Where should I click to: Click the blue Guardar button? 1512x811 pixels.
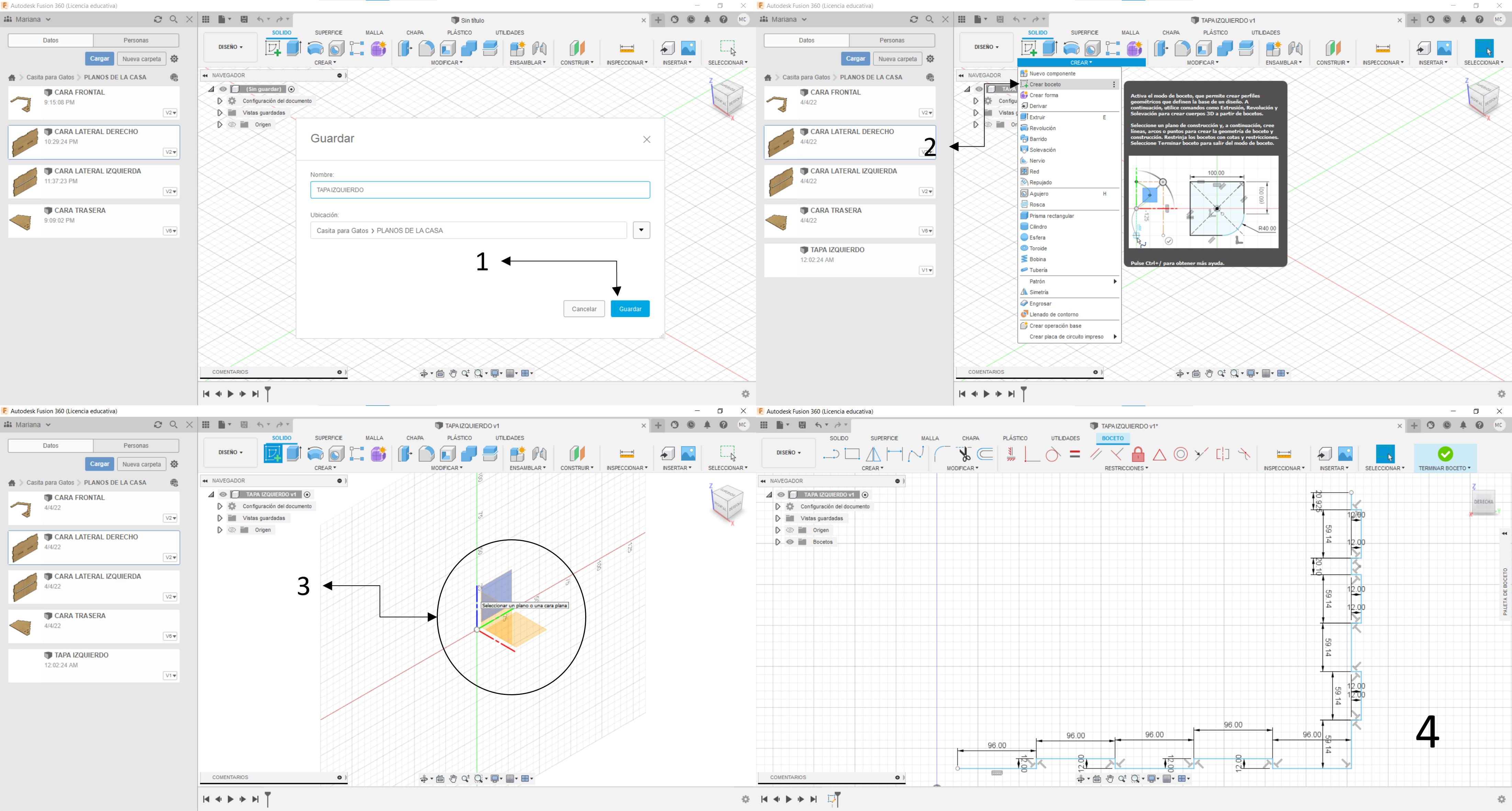click(630, 309)
